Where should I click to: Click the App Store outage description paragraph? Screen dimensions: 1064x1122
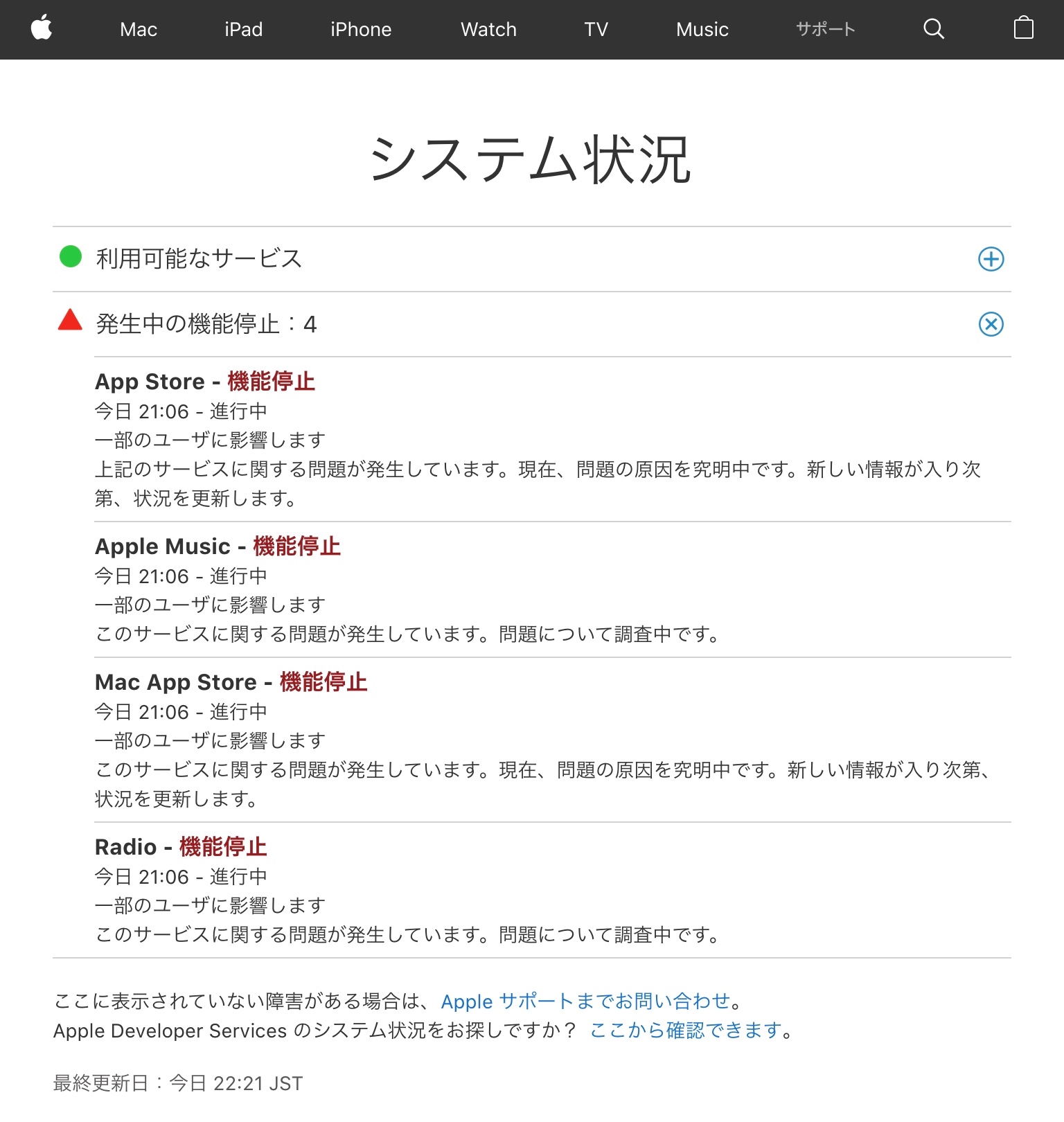click(538, 484)
